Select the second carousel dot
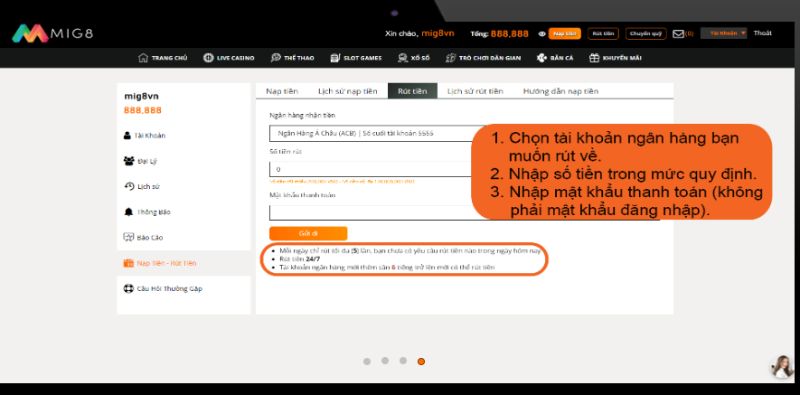Screen dimensions: 800x395 [x=385, y=361]
